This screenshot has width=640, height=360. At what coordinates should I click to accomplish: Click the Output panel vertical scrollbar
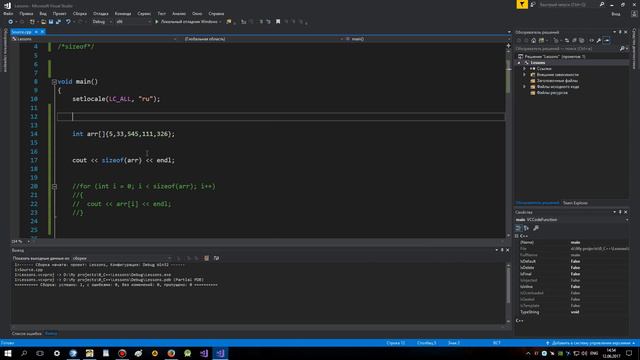[x=508, y=293]
